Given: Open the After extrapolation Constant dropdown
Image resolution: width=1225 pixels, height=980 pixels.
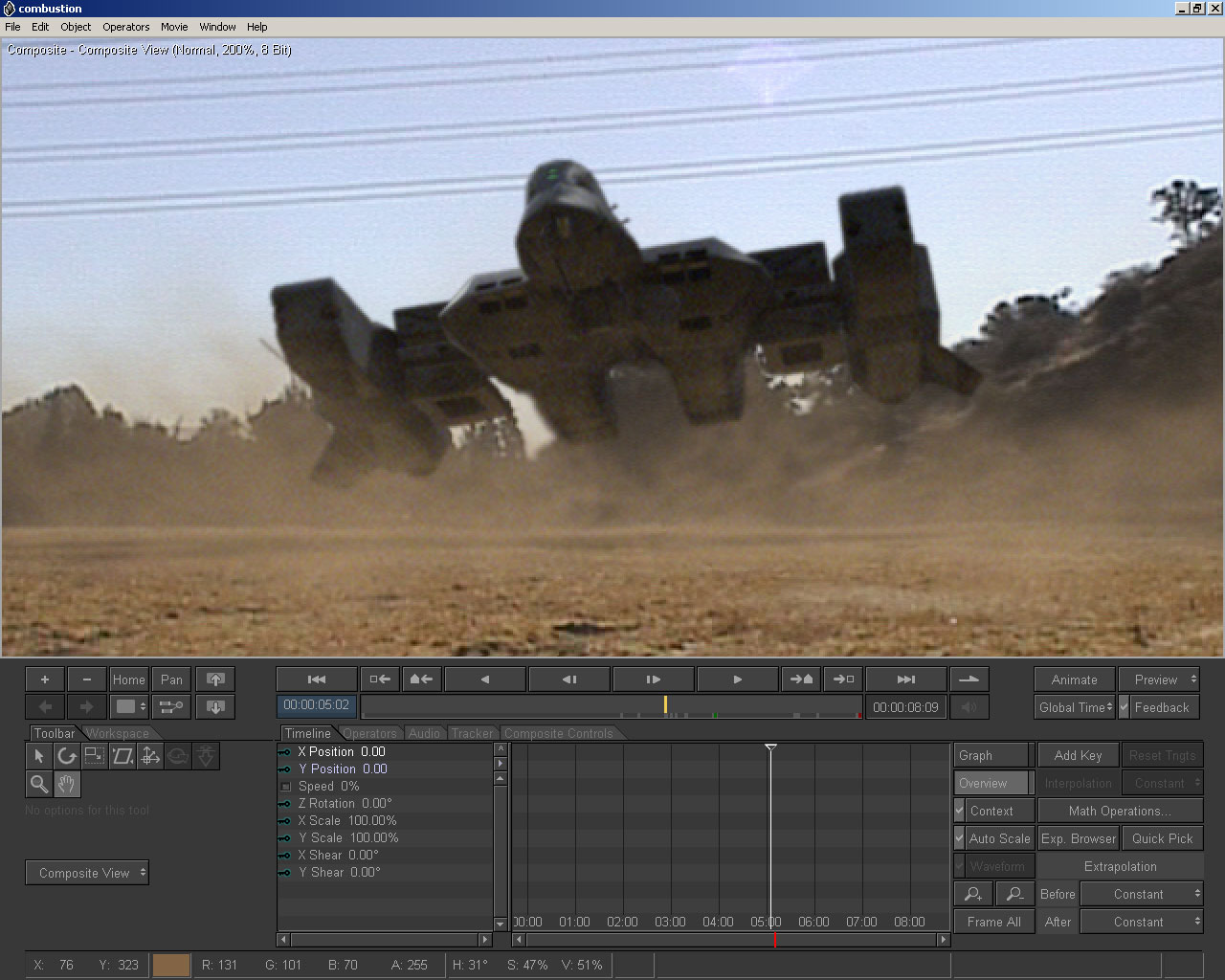Looking at the screenshot, I should click(x=1142, y=922).
